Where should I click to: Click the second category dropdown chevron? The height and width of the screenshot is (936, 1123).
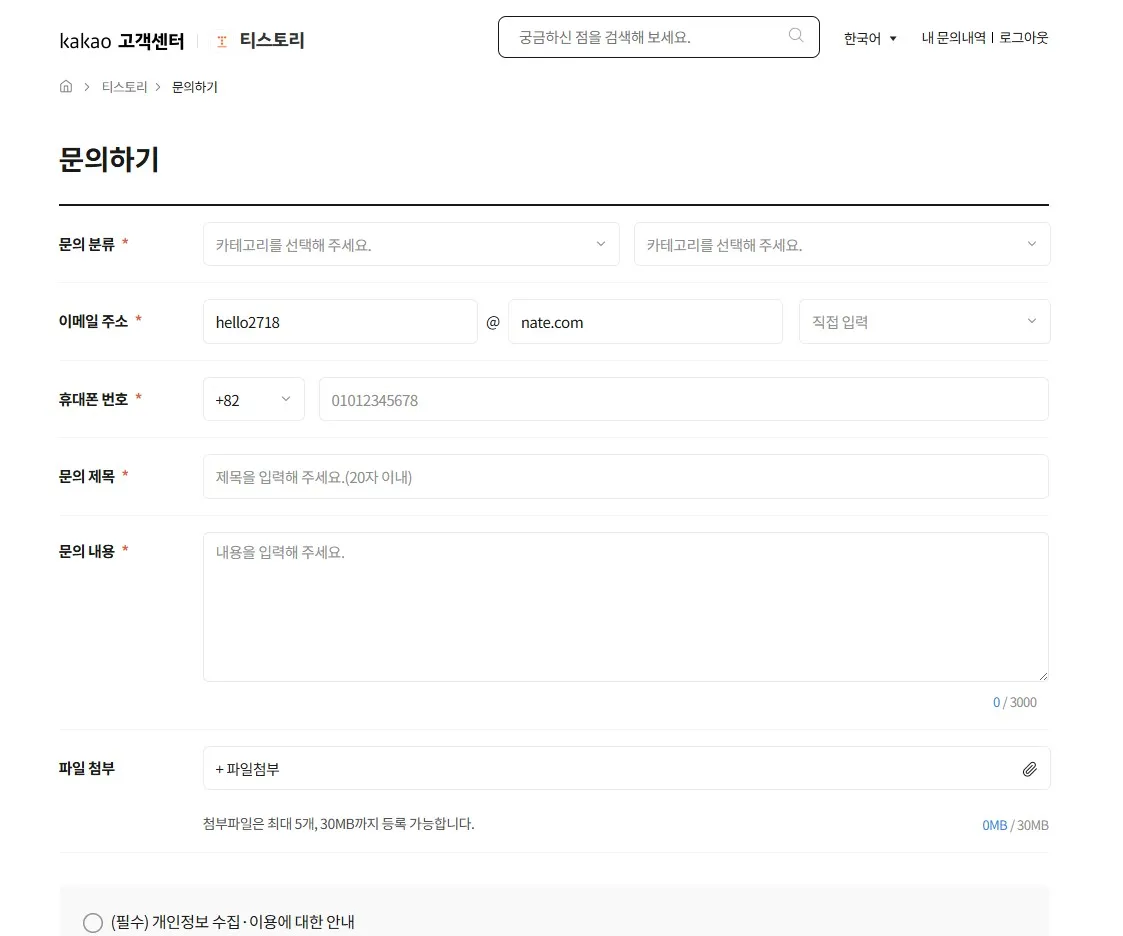(x=1031, y=244)
